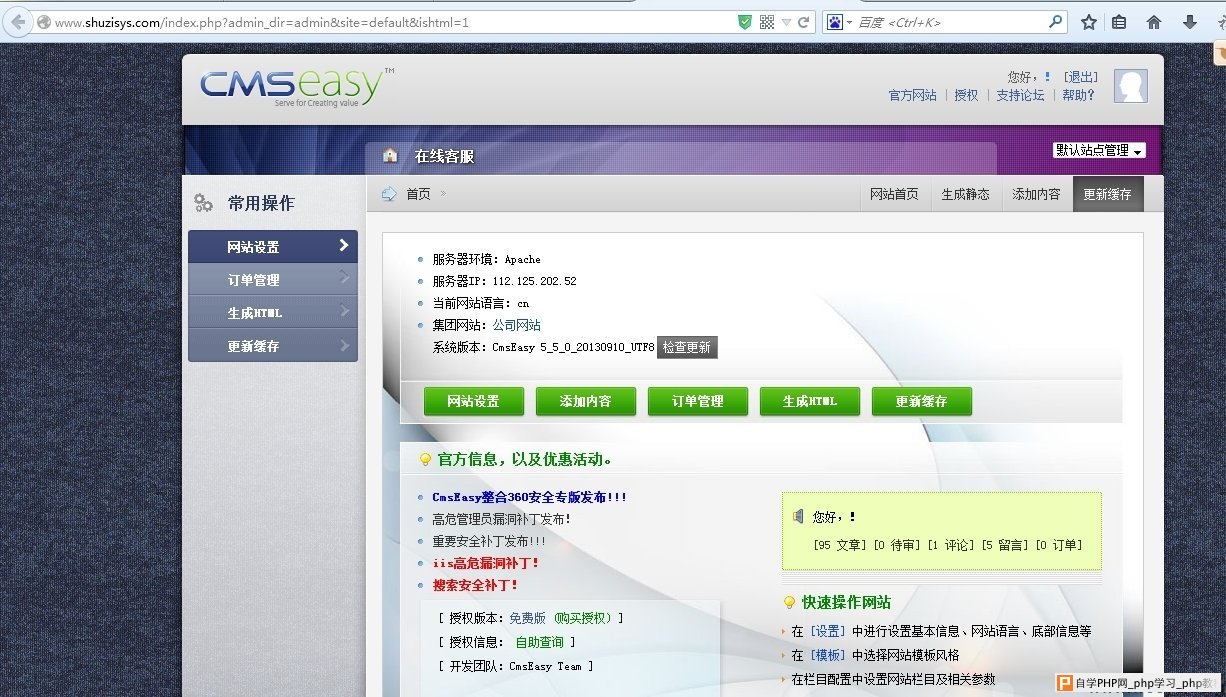Image resolution: width=1226 pixels, height=697 pixels.
Task: Open the 搜索安全补丁 link
Action: pos(476,585)
